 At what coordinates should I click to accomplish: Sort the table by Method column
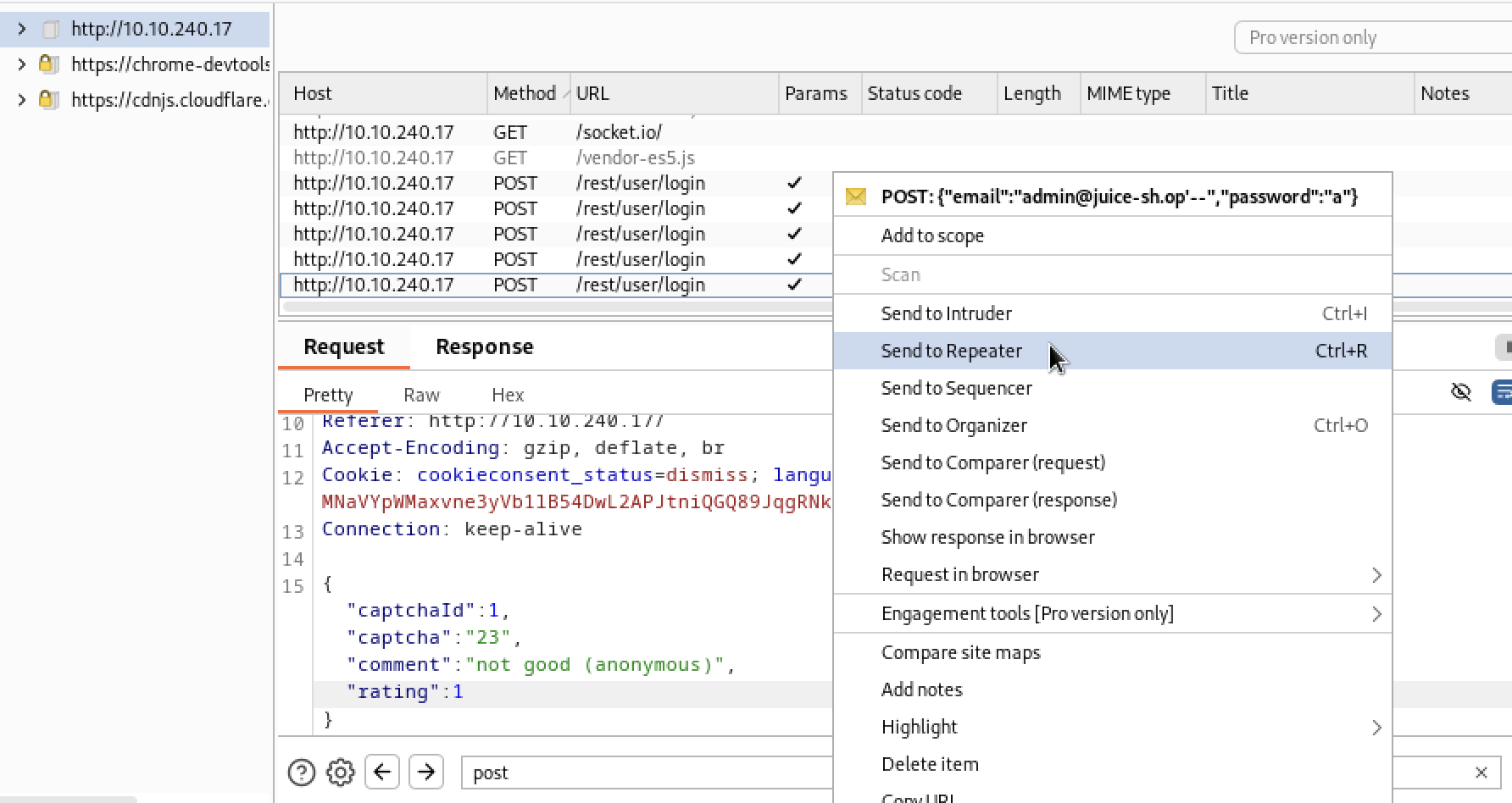pos(524,93)
